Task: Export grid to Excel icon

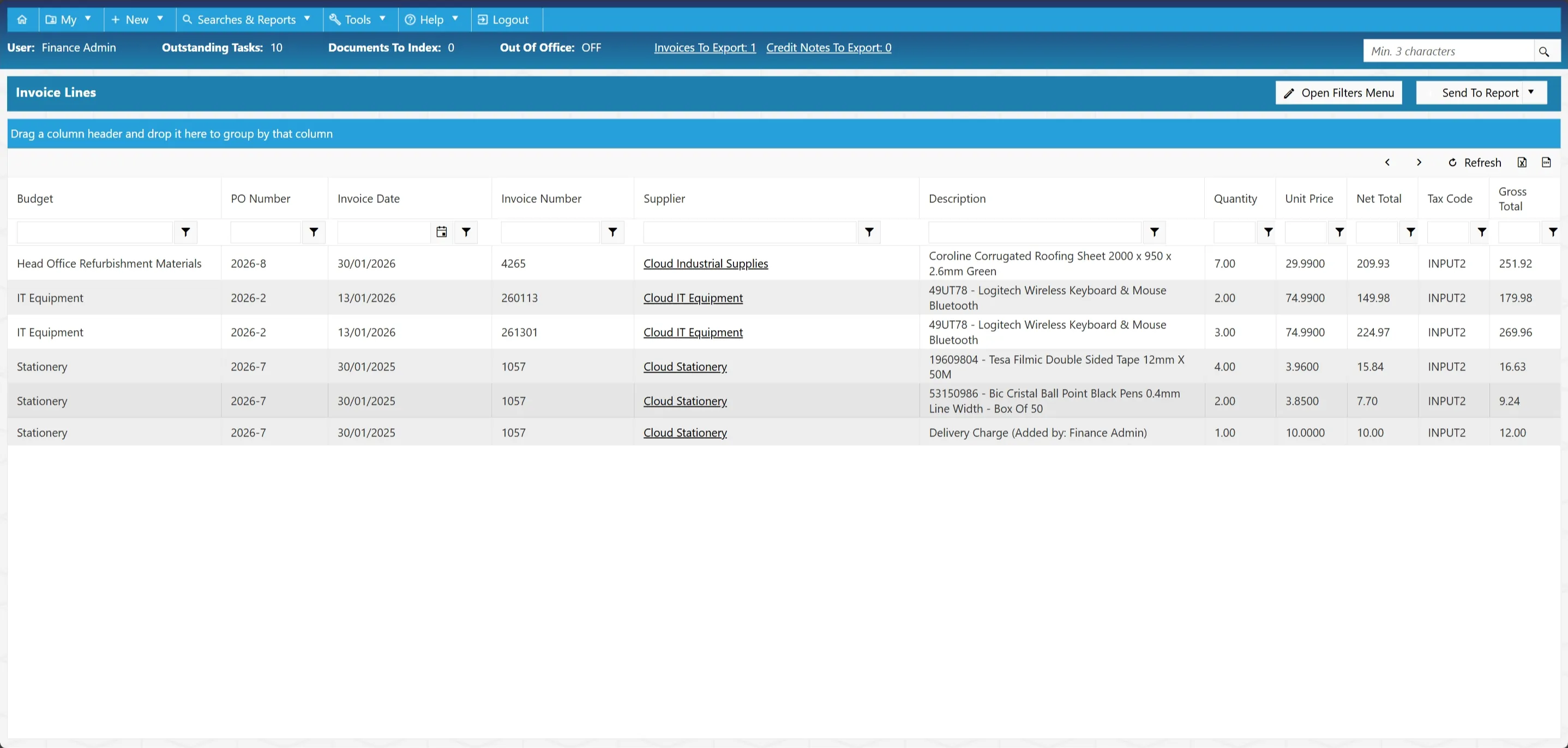Action: tap(1522, 162)
